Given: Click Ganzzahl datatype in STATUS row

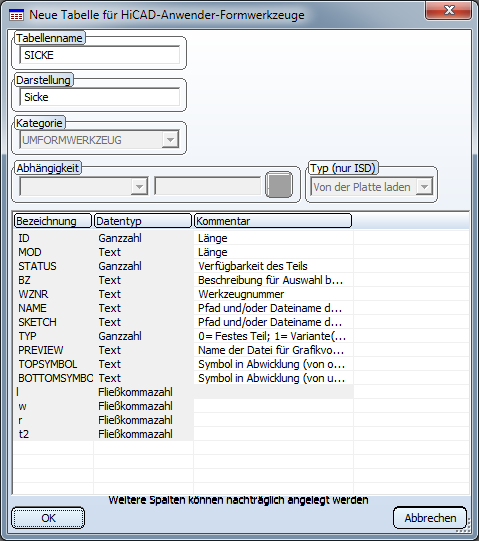Looking at the screenshot, I should tap(120, 266).
